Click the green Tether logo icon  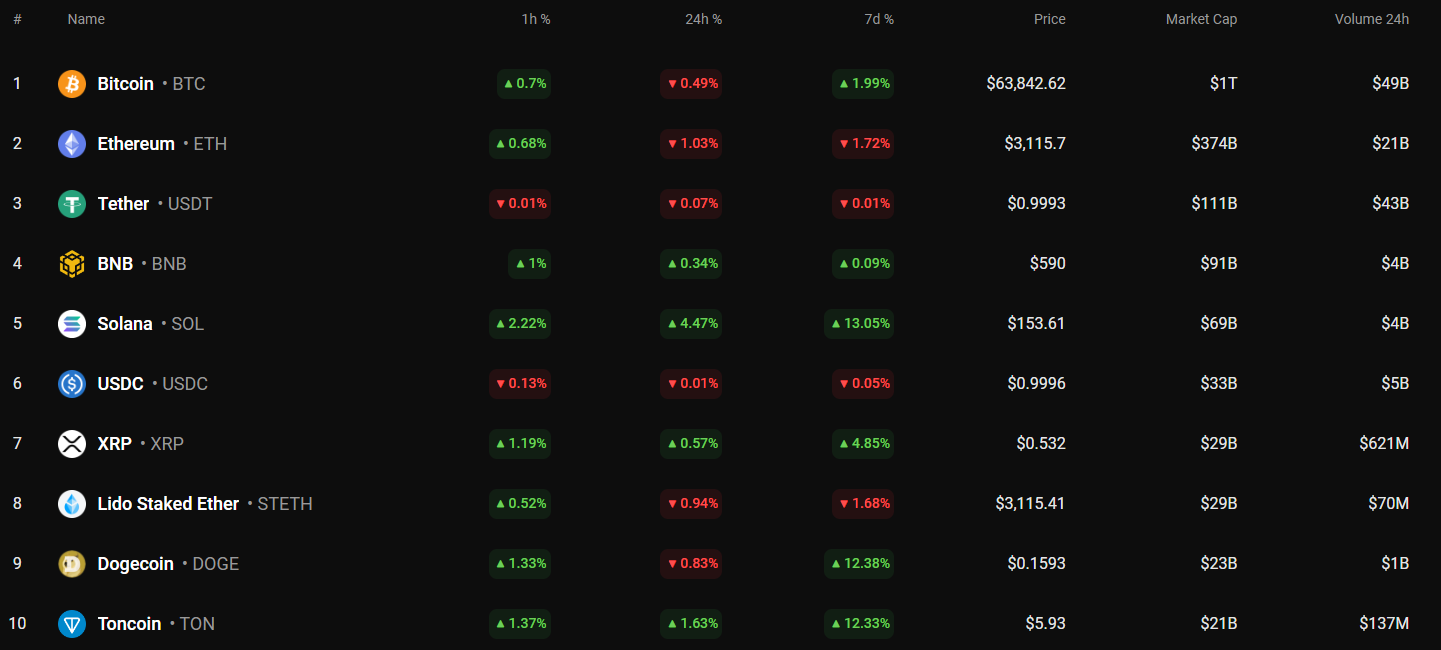72,204
